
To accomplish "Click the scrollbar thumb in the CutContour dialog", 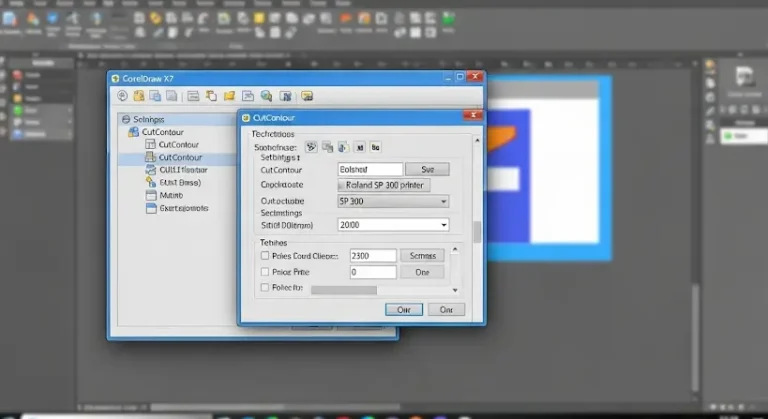I will tap(478, 232).
